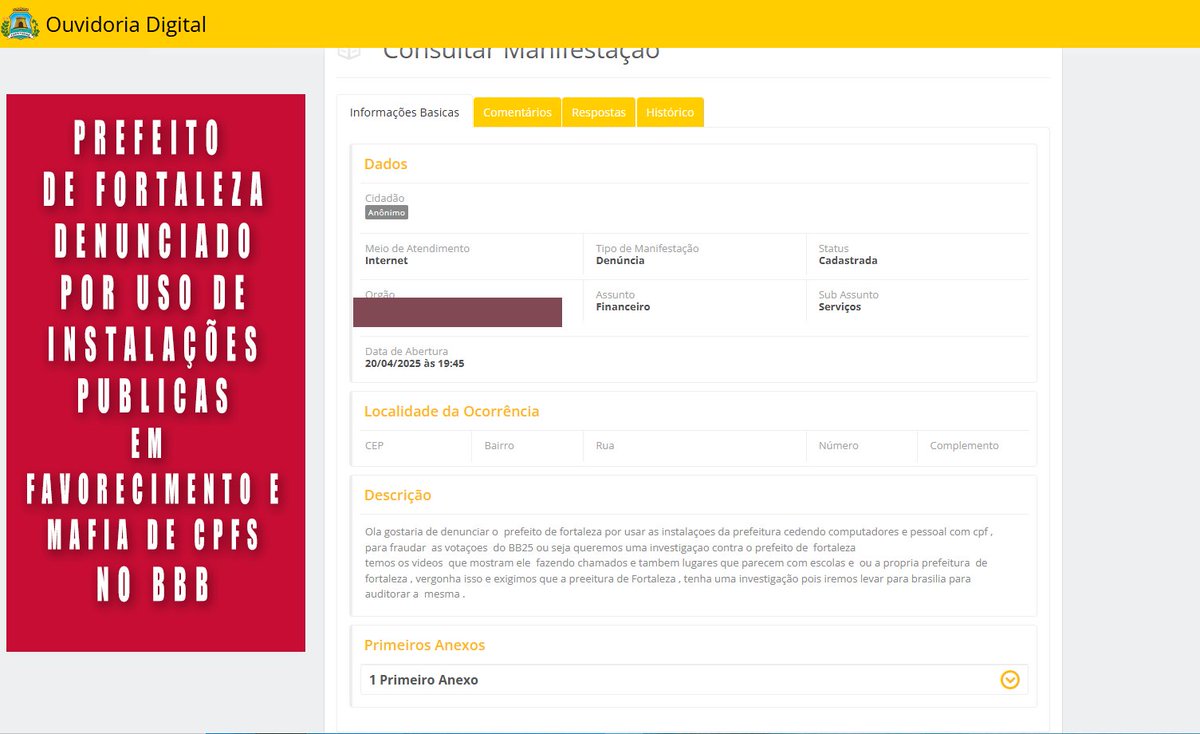Click the complaint description paragraph text
Image resolution: width=1200 pixels, height=734 pixels.
[x=678, y=562]
